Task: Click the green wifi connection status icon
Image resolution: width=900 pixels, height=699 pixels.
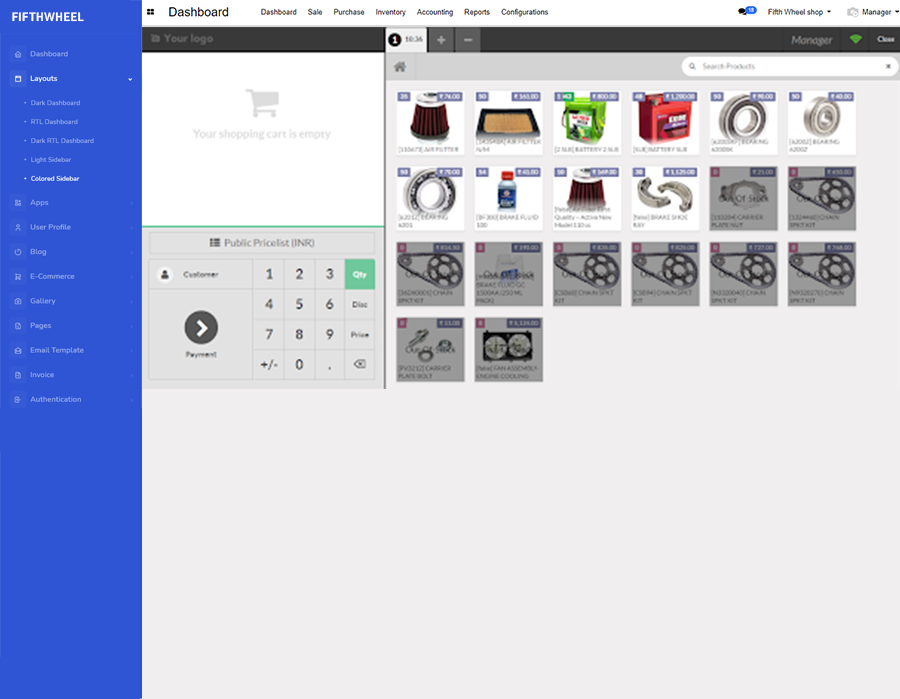Action: click(855, 40)
